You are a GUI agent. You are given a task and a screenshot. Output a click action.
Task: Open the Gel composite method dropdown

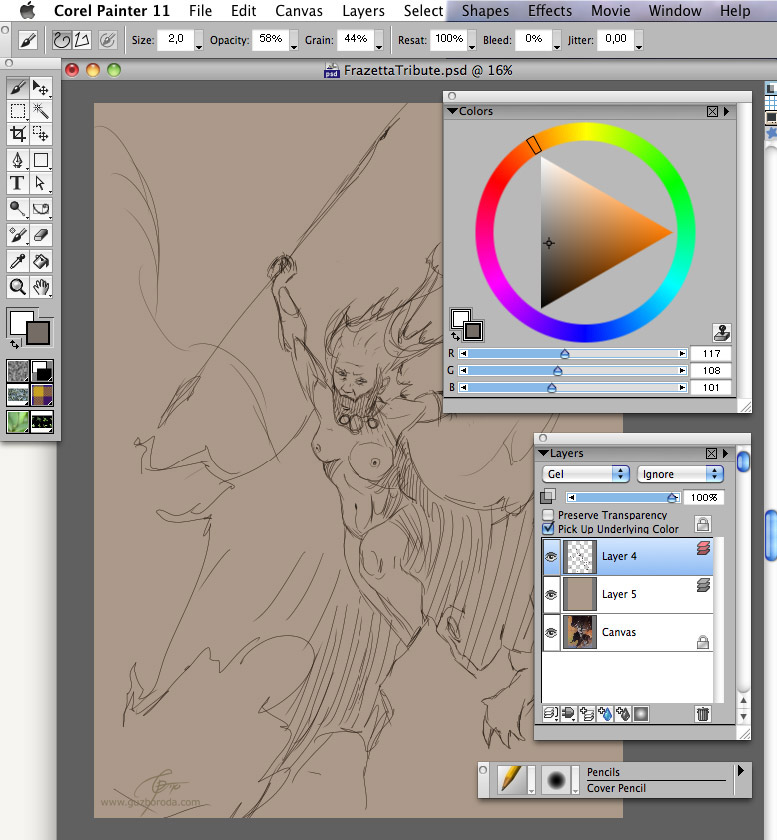585,474
